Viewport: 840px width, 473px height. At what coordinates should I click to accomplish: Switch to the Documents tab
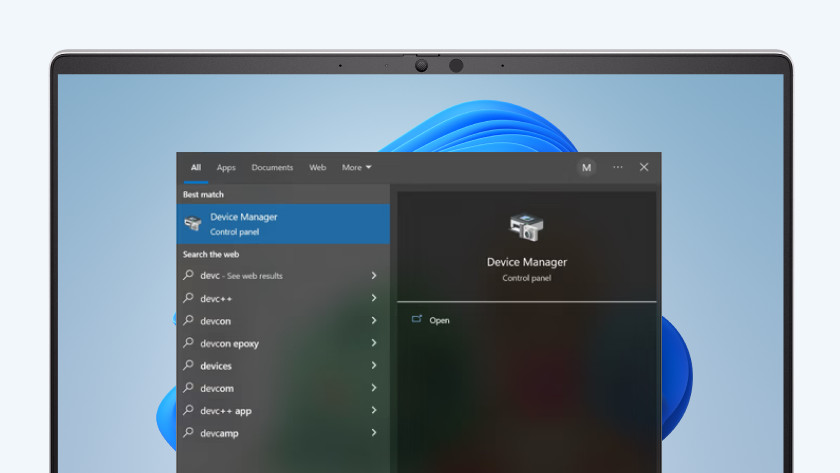[x=272, y=168]
